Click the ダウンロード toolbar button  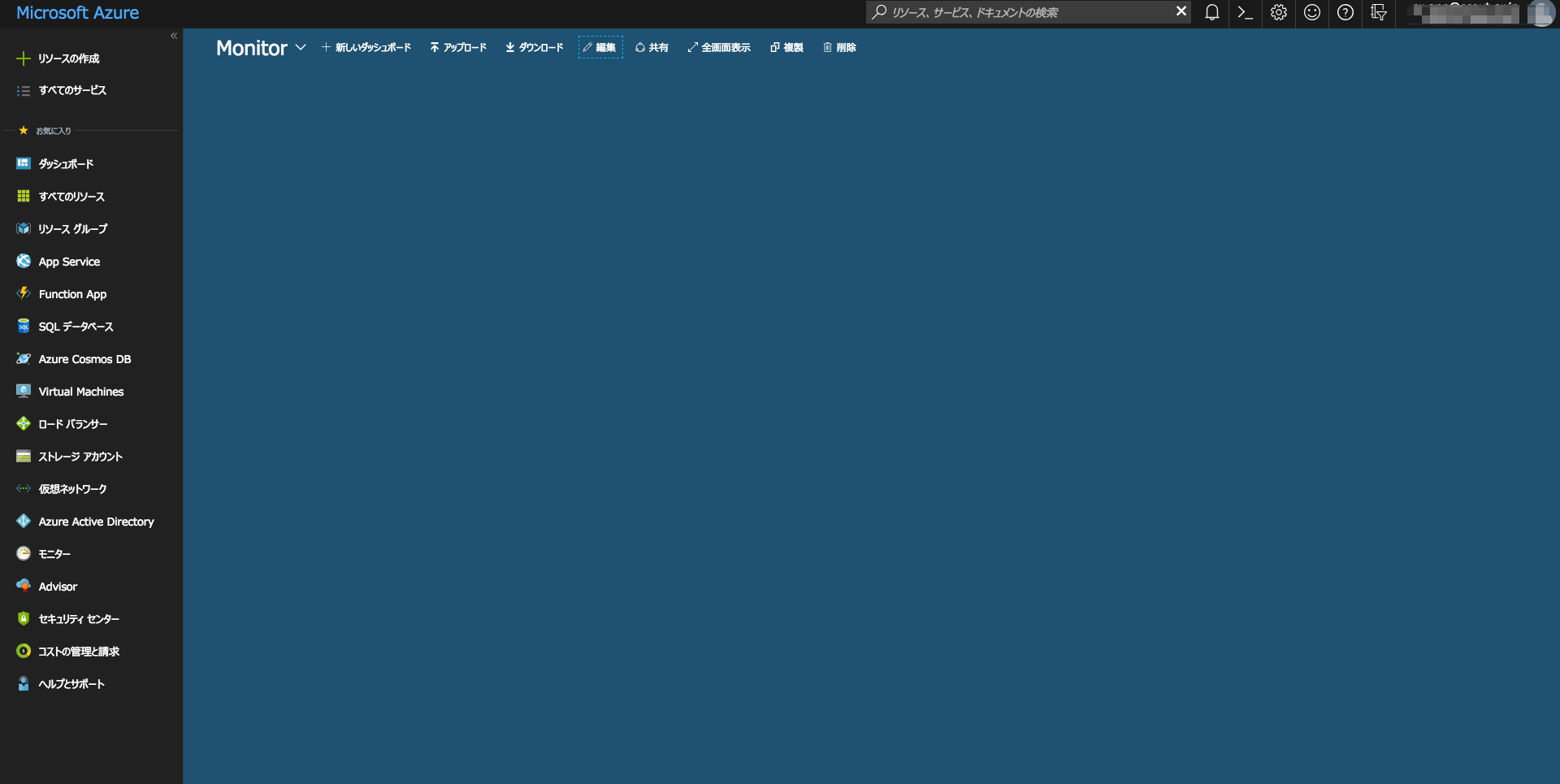pyautogui.click(x=534, y=47)
